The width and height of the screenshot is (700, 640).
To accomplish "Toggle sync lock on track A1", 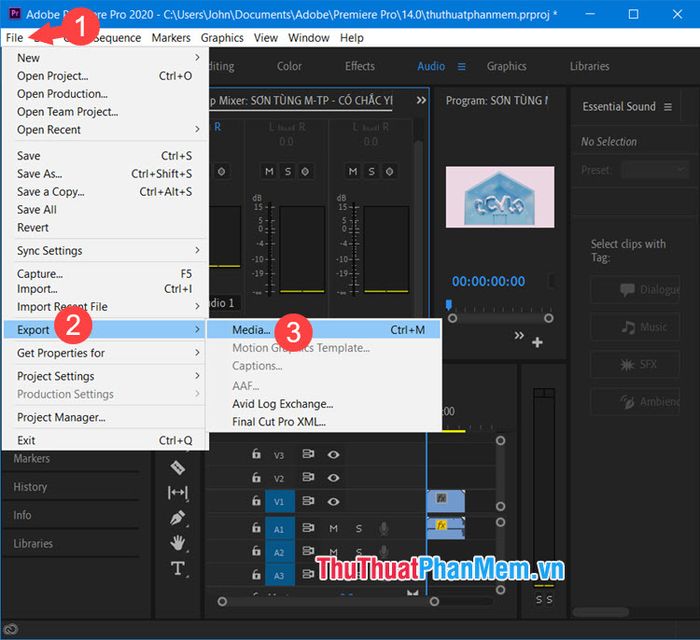I will pyautogui.click(x=308, y=528).
